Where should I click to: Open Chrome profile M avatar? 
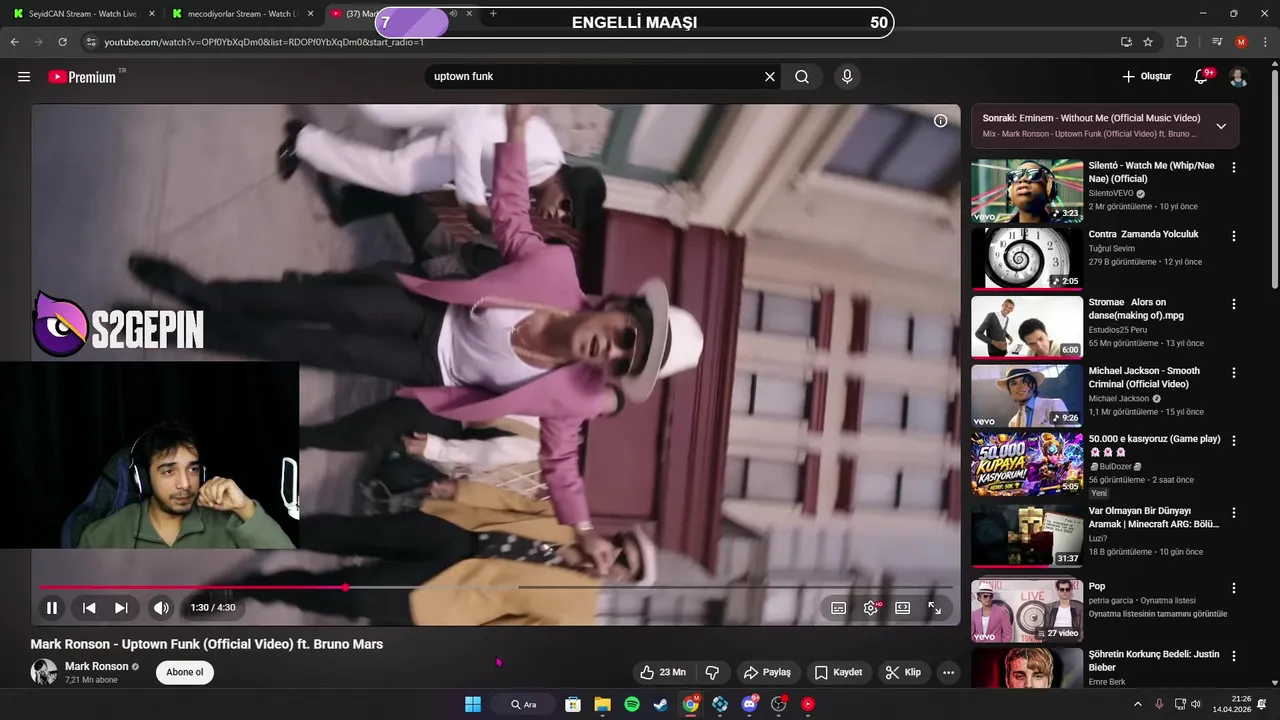pos(1241,42)
